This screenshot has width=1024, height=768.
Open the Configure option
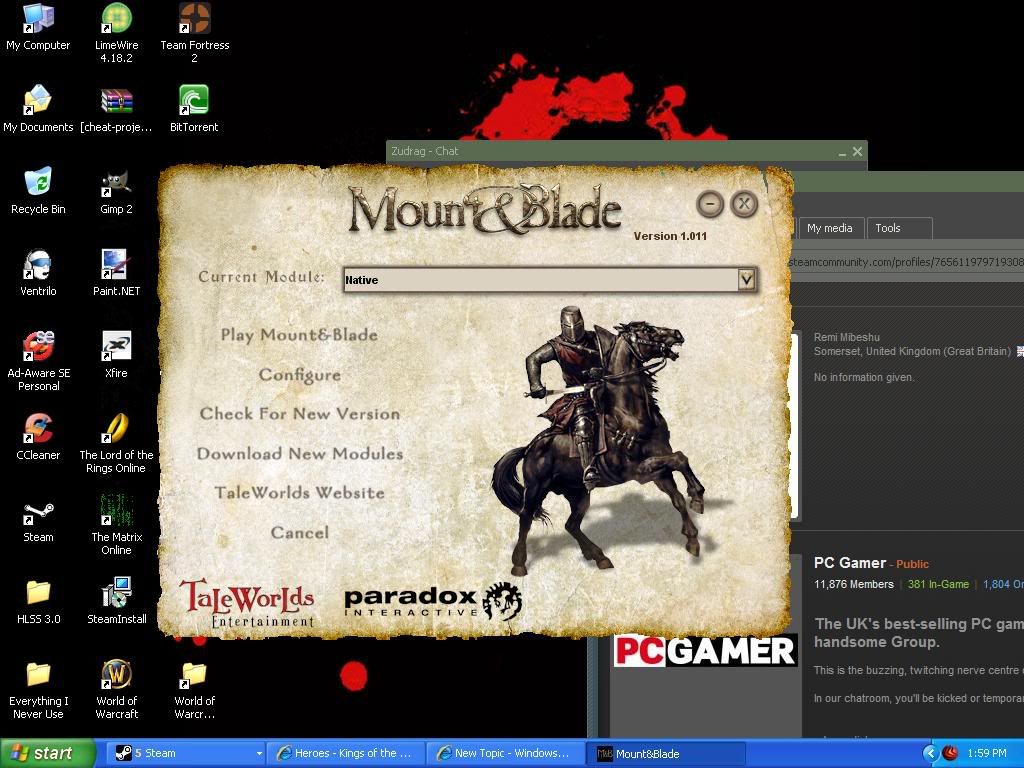299,375
